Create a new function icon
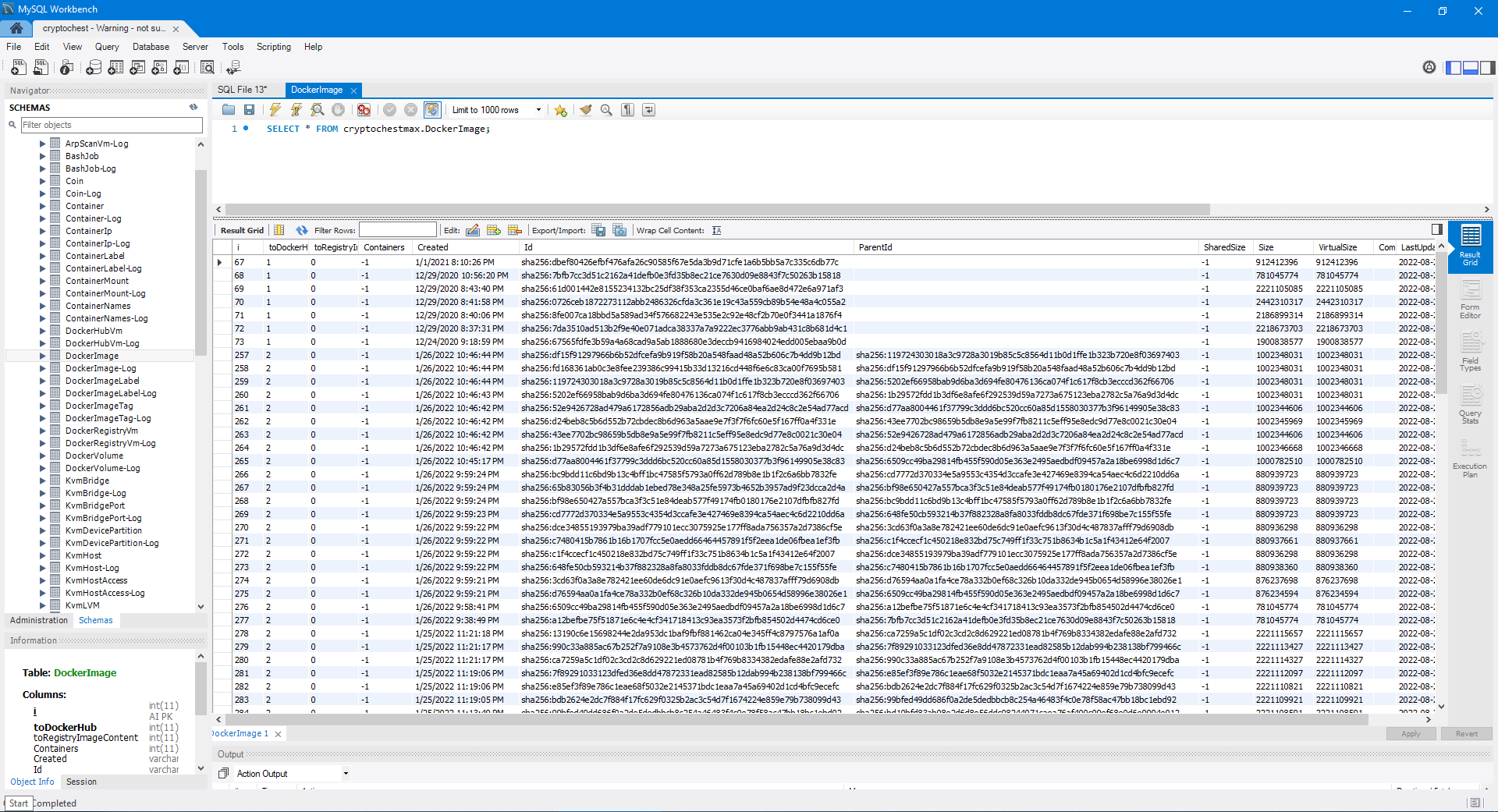Image resolution: width=1498 pixels, height=812 pixels. tap(181, 68)
